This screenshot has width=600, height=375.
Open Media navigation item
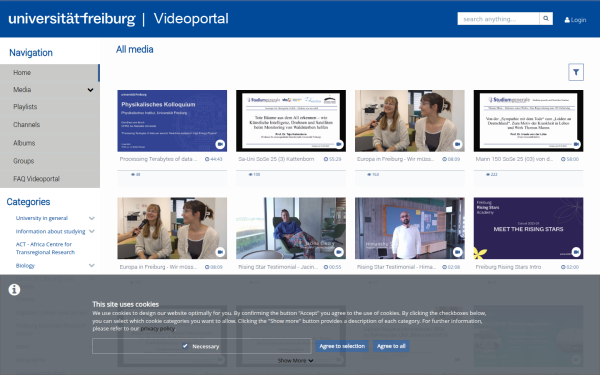(50, 90)
